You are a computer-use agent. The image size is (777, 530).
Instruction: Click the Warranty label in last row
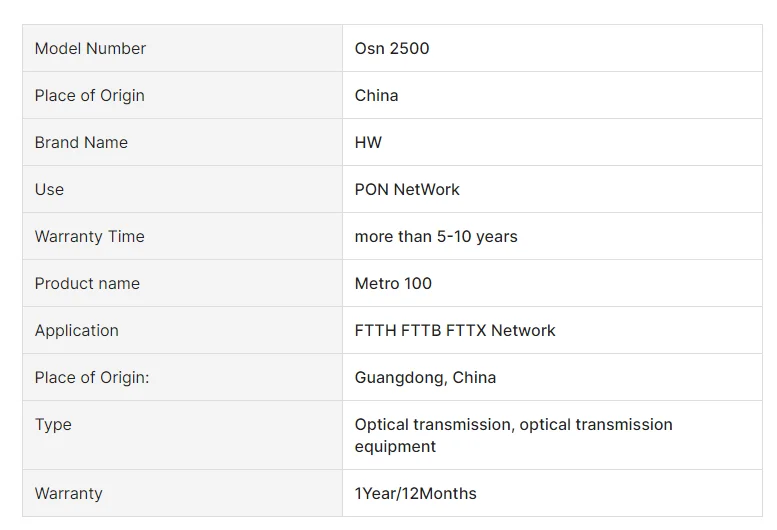[68, 494]
